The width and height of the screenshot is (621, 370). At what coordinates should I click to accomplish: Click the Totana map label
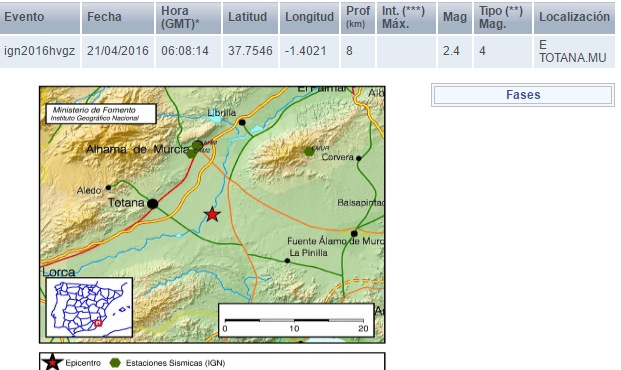pyautogui.click(x=126, y=203)
